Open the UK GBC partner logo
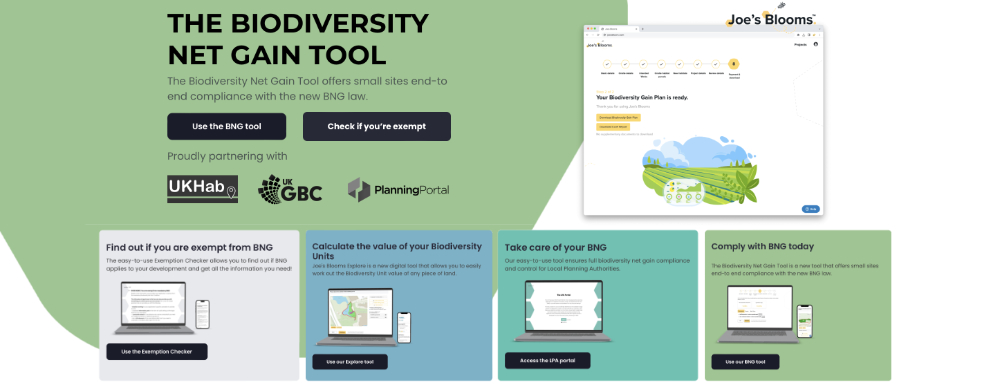1000x386 pixels. point(290,189)
